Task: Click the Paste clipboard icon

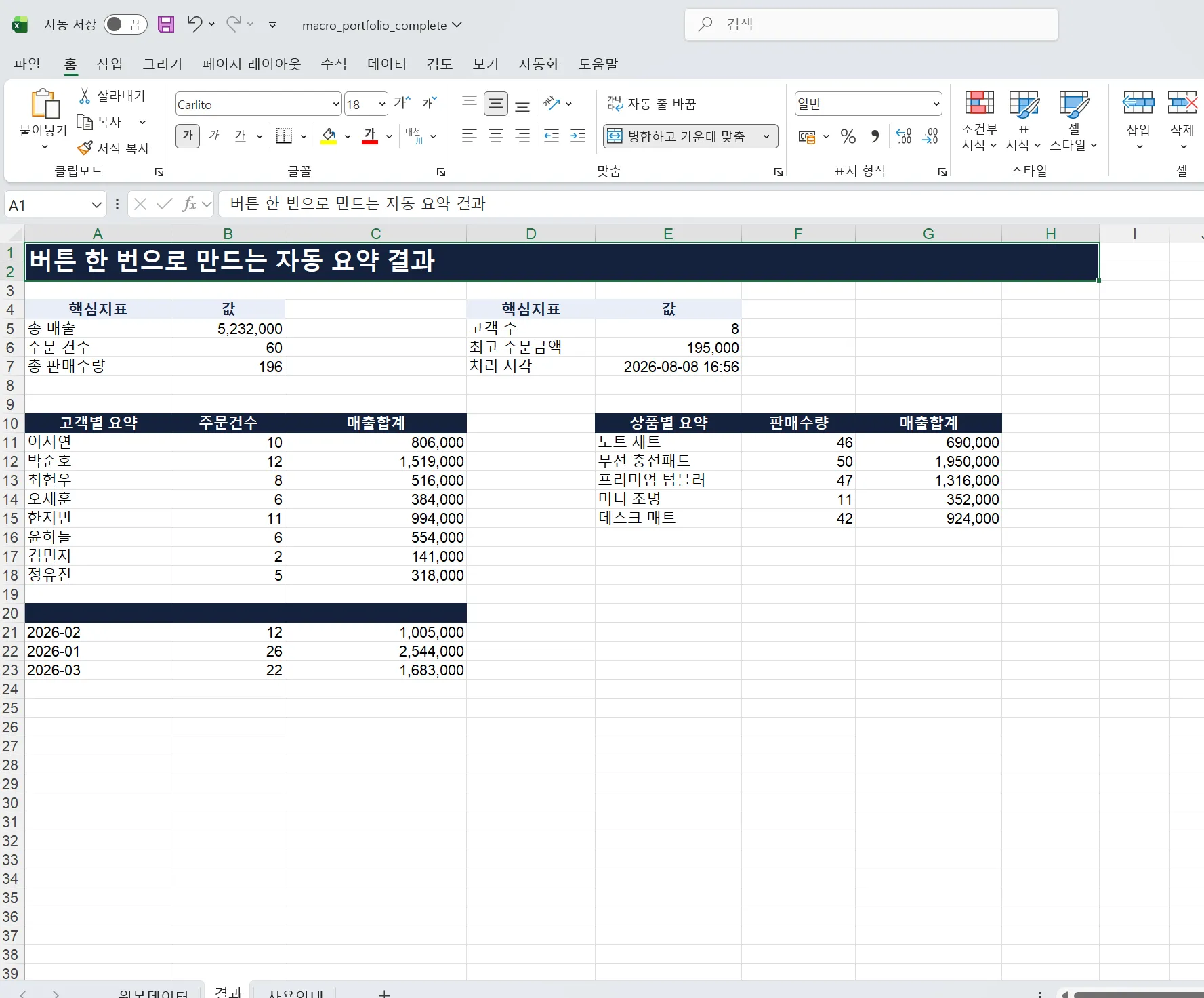Action: pyautogui.click(x=44, y=104)
